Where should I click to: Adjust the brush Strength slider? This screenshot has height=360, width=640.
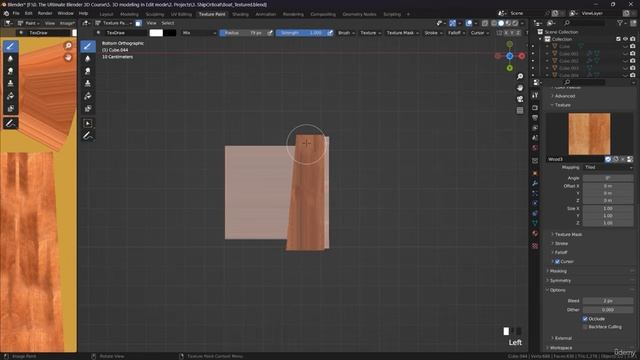coord(301,33)
